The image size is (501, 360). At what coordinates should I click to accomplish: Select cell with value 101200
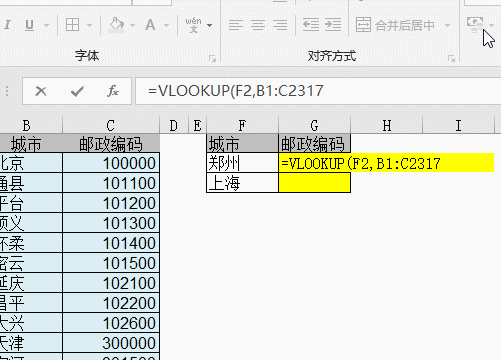pyautogui.click(x=111, y=203)
